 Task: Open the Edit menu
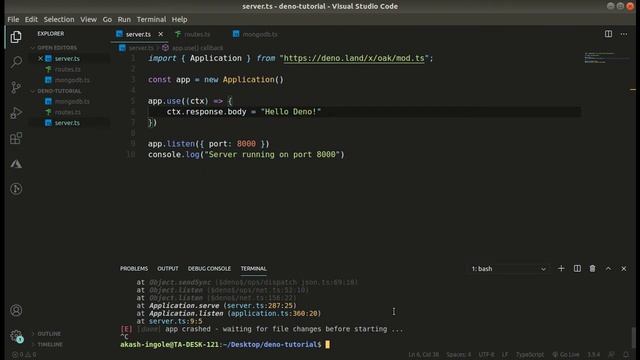(31, 20)
